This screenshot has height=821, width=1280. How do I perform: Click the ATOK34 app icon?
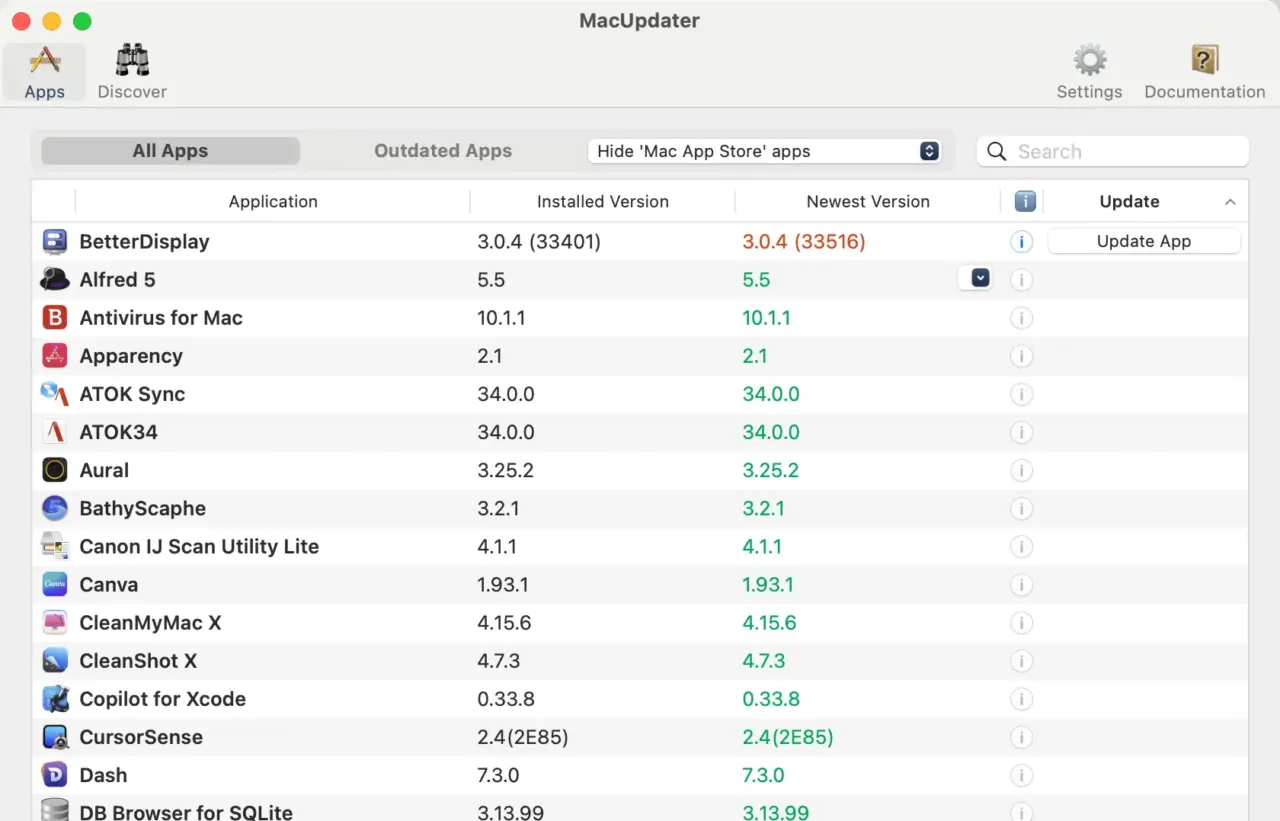click(x=54, y=431)
